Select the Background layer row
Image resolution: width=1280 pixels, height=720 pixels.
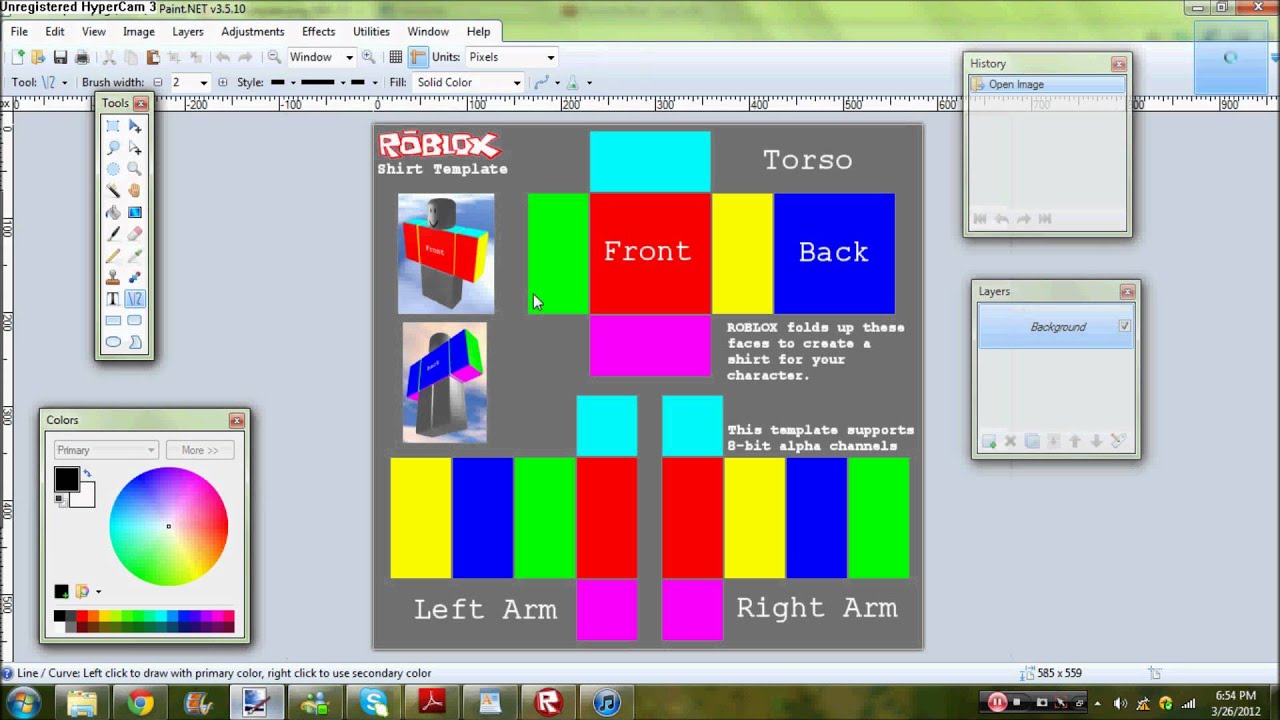pos(1056,327)
